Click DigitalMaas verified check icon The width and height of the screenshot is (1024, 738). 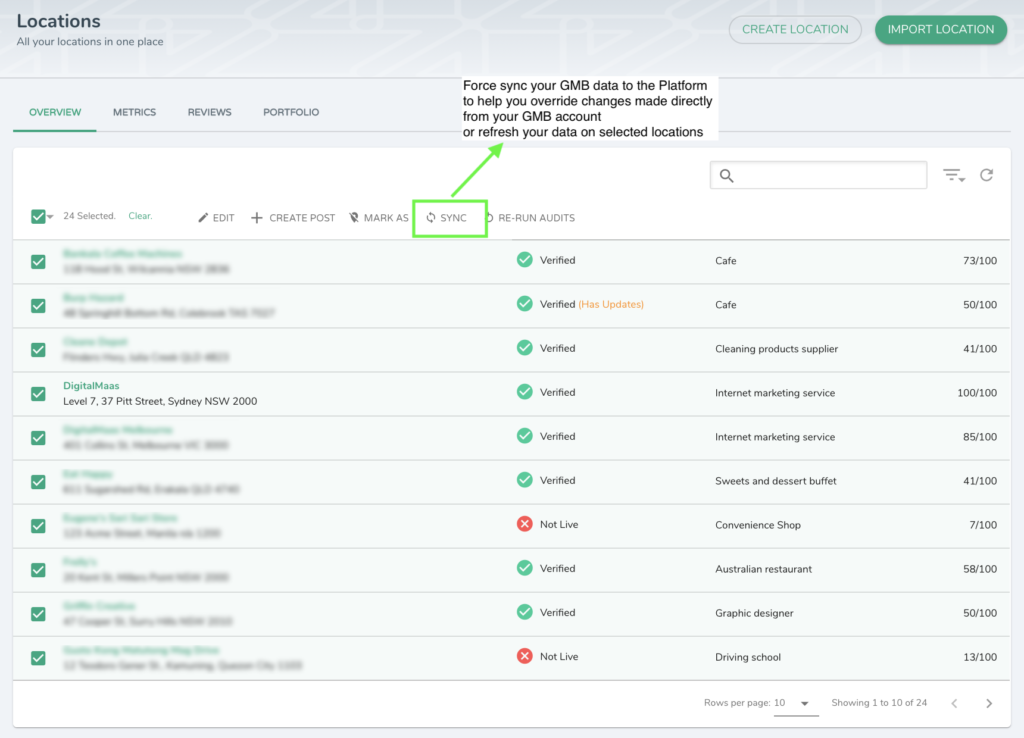click(x=524, y=392)
